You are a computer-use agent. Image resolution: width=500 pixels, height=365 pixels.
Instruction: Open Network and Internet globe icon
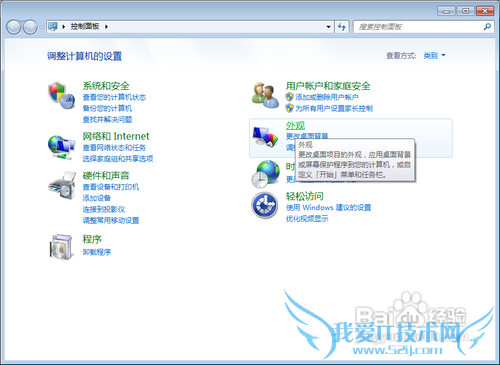point(62,147)
